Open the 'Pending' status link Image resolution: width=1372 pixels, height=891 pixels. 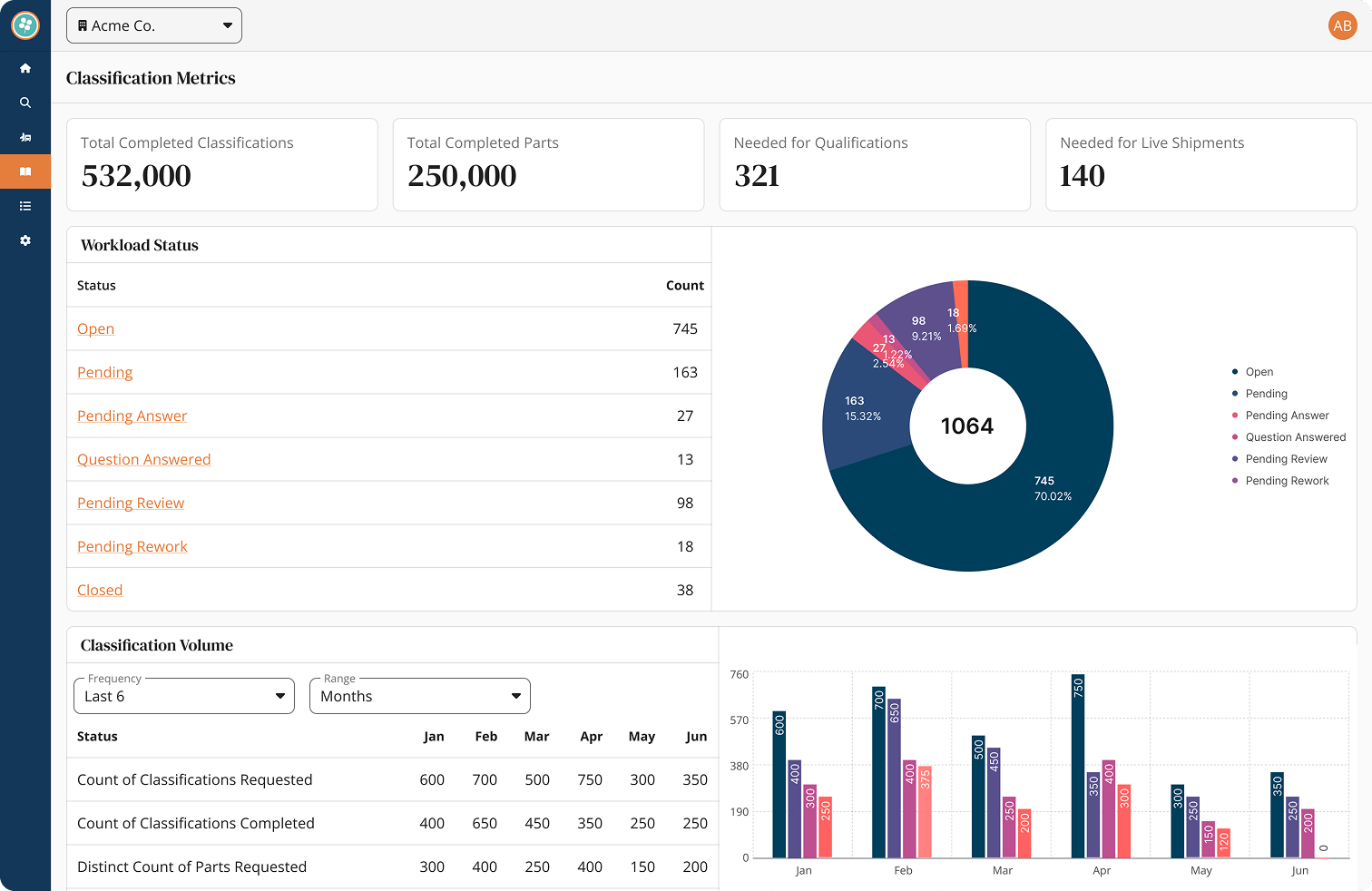(104, 372)
